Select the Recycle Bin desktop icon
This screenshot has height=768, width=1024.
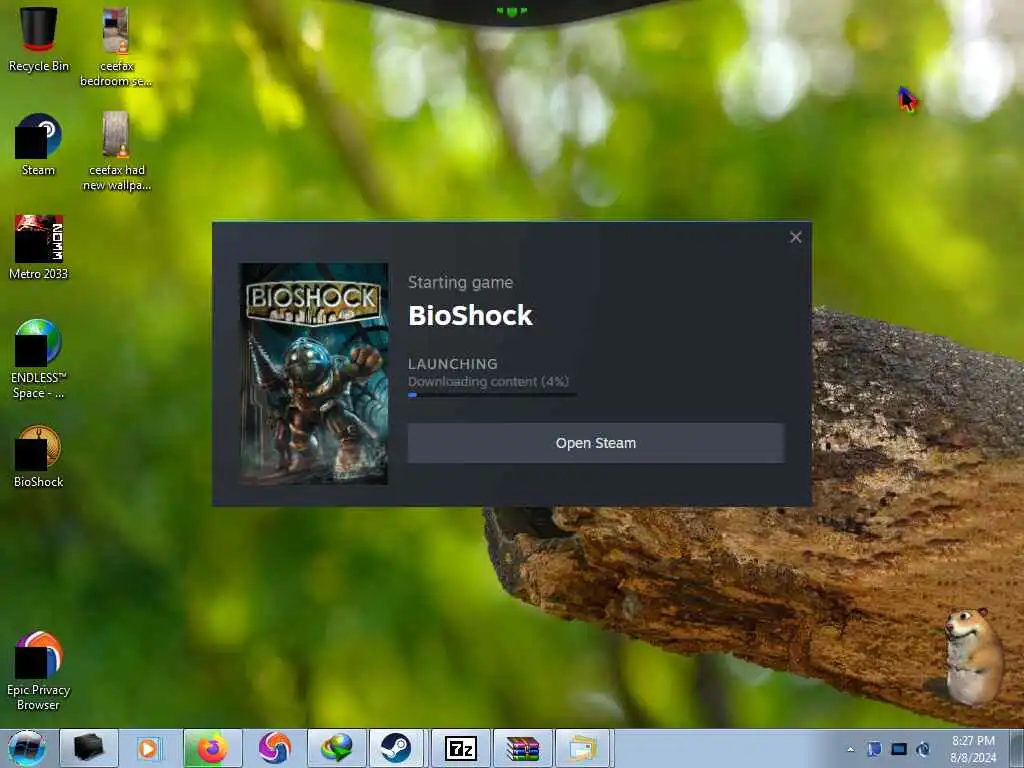pos(39,40)
